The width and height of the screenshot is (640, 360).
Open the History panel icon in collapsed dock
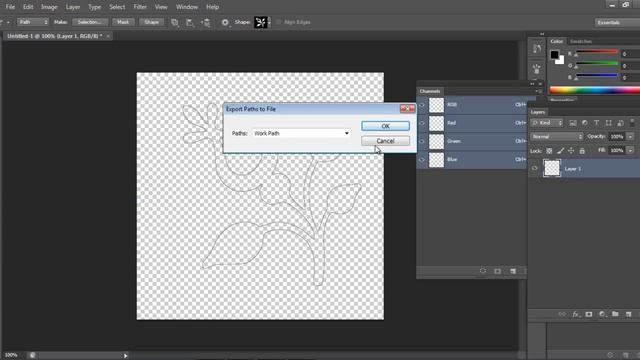(537, 49)
